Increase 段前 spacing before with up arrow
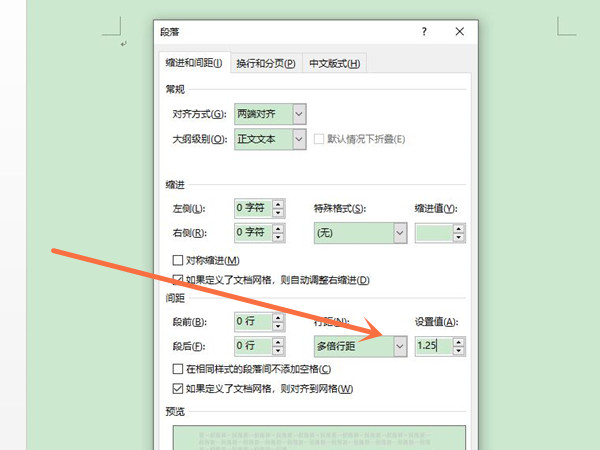Image resolution: width=600 pixels, height=450 pixels. 278,317
